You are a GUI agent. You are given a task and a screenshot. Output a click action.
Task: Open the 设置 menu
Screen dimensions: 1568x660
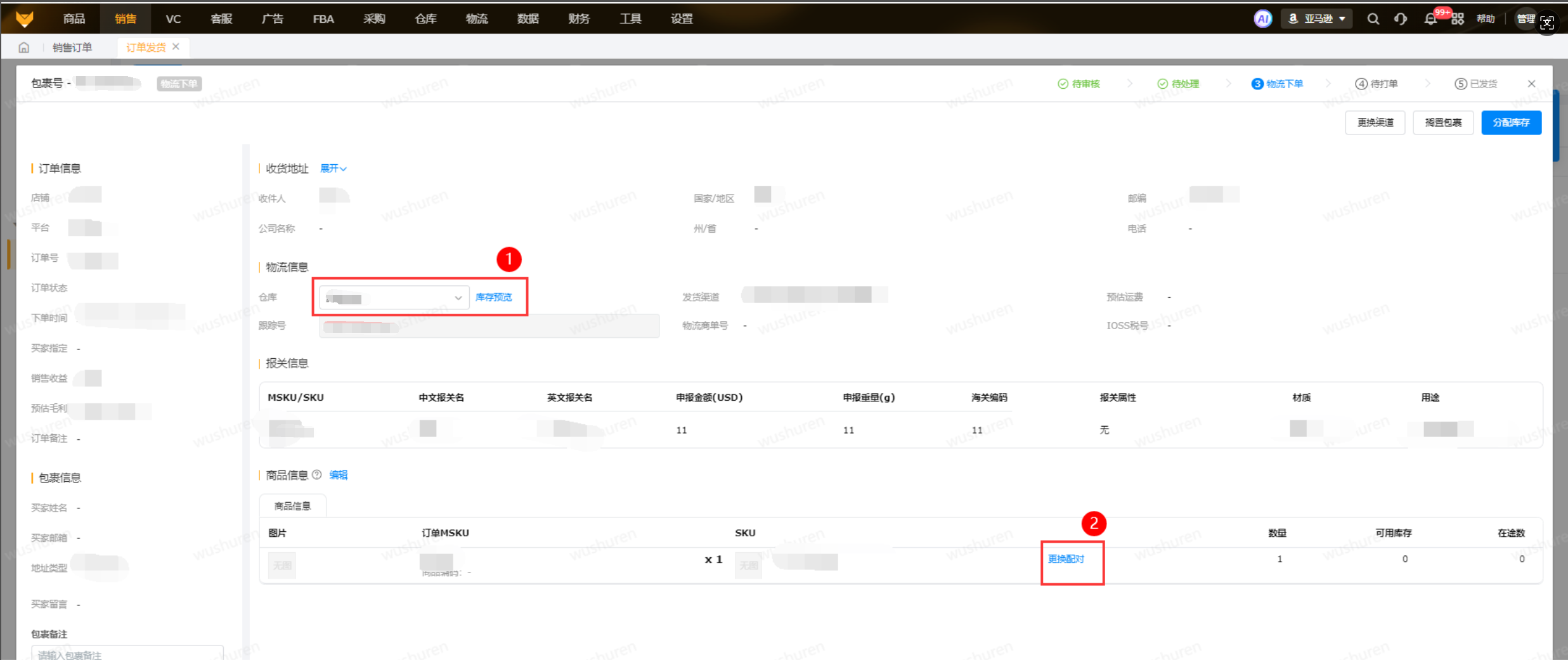682,18
